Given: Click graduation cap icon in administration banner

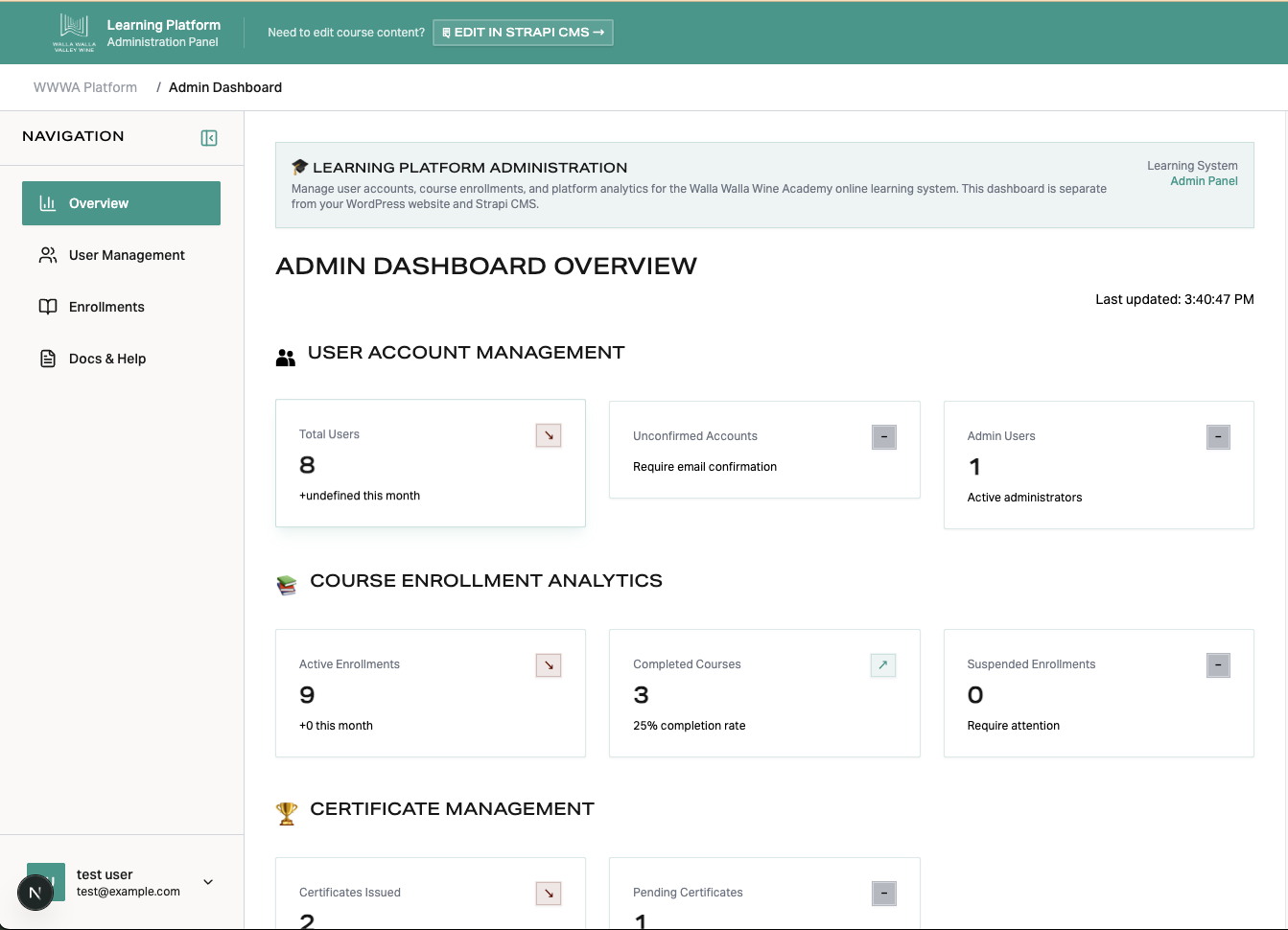Looking at the screenshot, I should (x=300, y=167).
